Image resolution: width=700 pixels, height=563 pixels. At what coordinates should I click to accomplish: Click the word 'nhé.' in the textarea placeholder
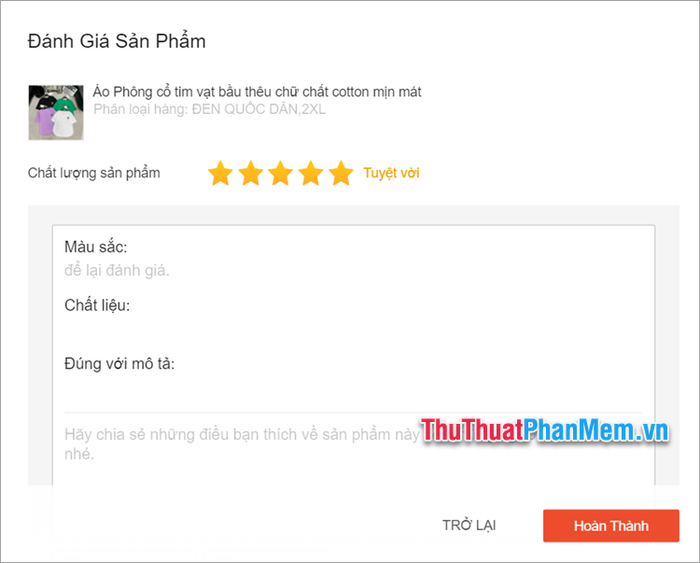79,454
